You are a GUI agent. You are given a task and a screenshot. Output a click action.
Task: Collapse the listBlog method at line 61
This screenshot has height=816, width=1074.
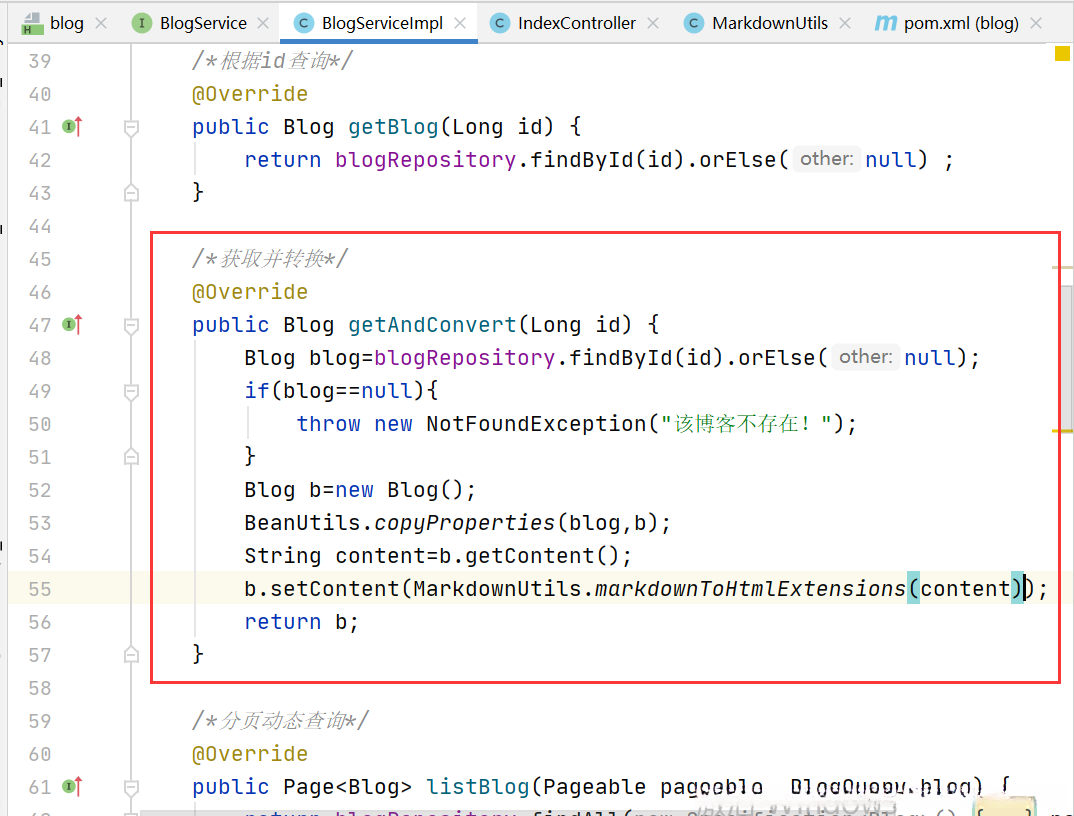(x=132, y=787)
